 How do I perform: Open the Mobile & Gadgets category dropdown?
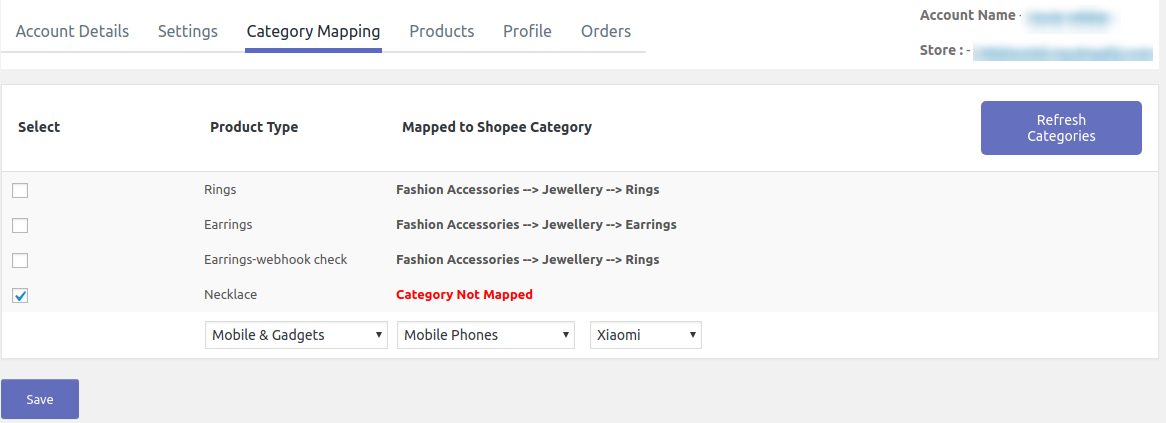click(x=296, y=335)
